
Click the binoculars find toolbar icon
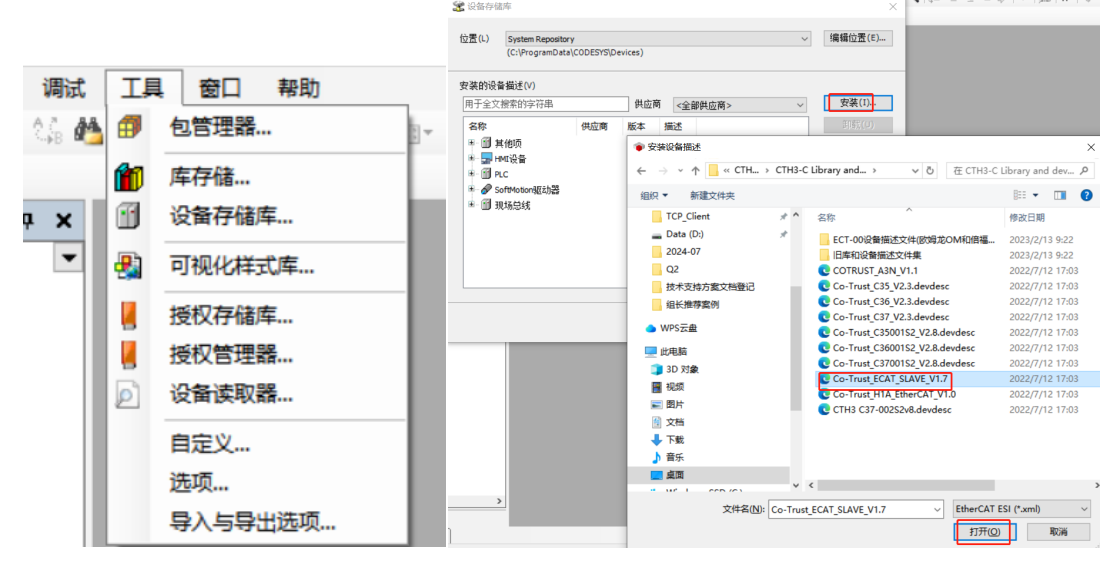tap(90, 130)
